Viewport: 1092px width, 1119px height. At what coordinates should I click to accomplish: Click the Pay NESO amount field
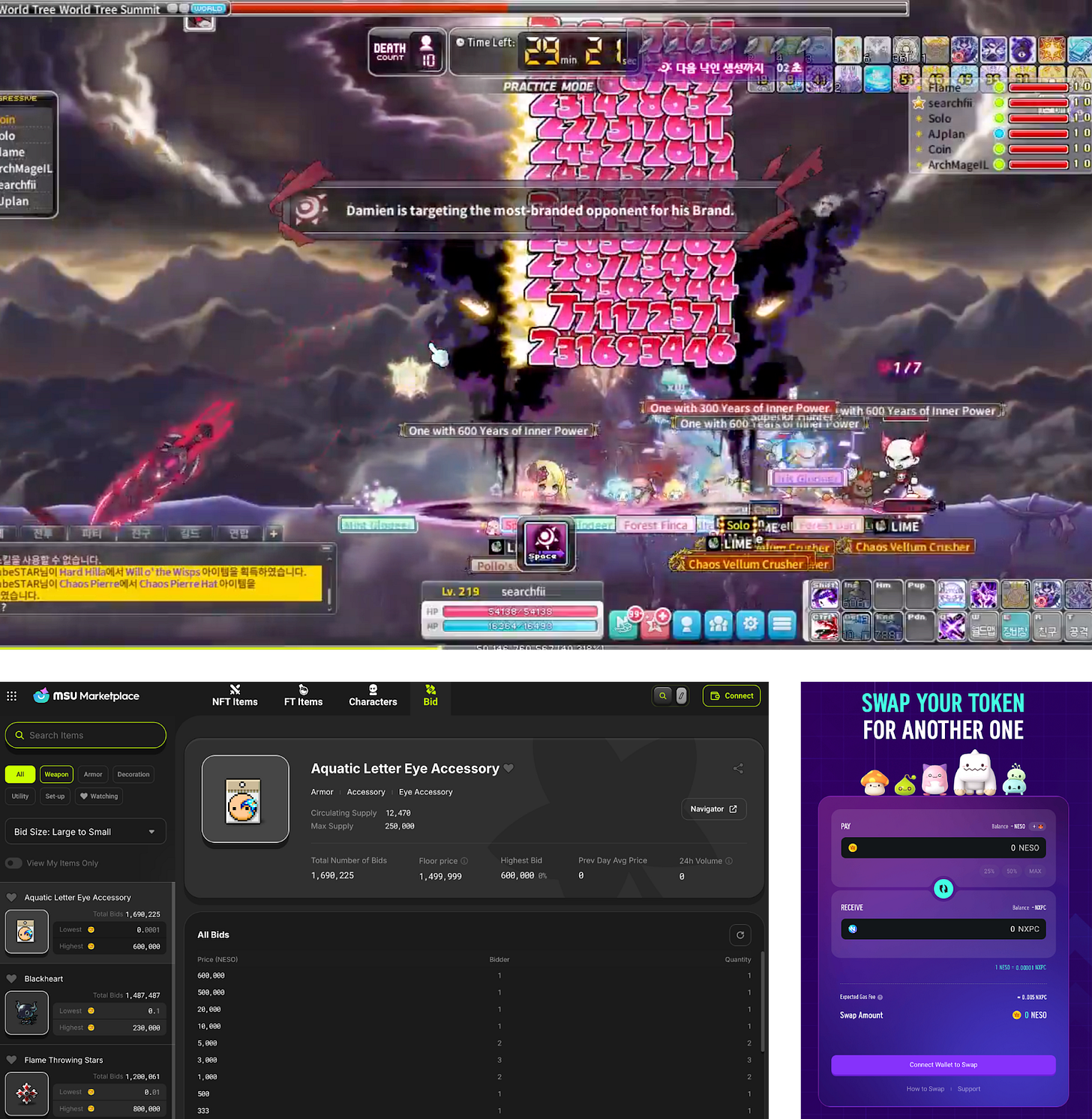point(943,847)
